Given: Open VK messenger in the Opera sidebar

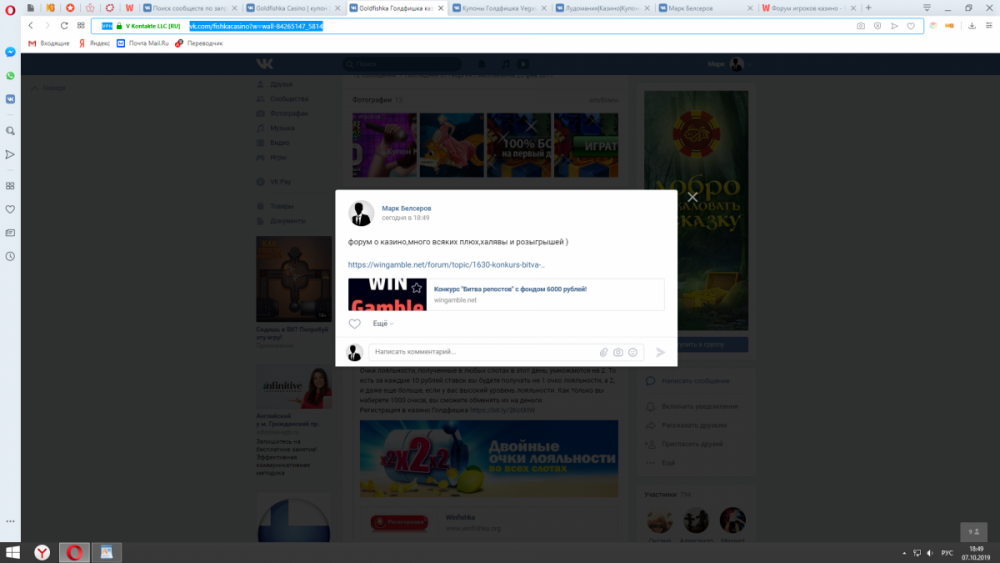Looking at the screenshot, I should click(x=10, y=99).
